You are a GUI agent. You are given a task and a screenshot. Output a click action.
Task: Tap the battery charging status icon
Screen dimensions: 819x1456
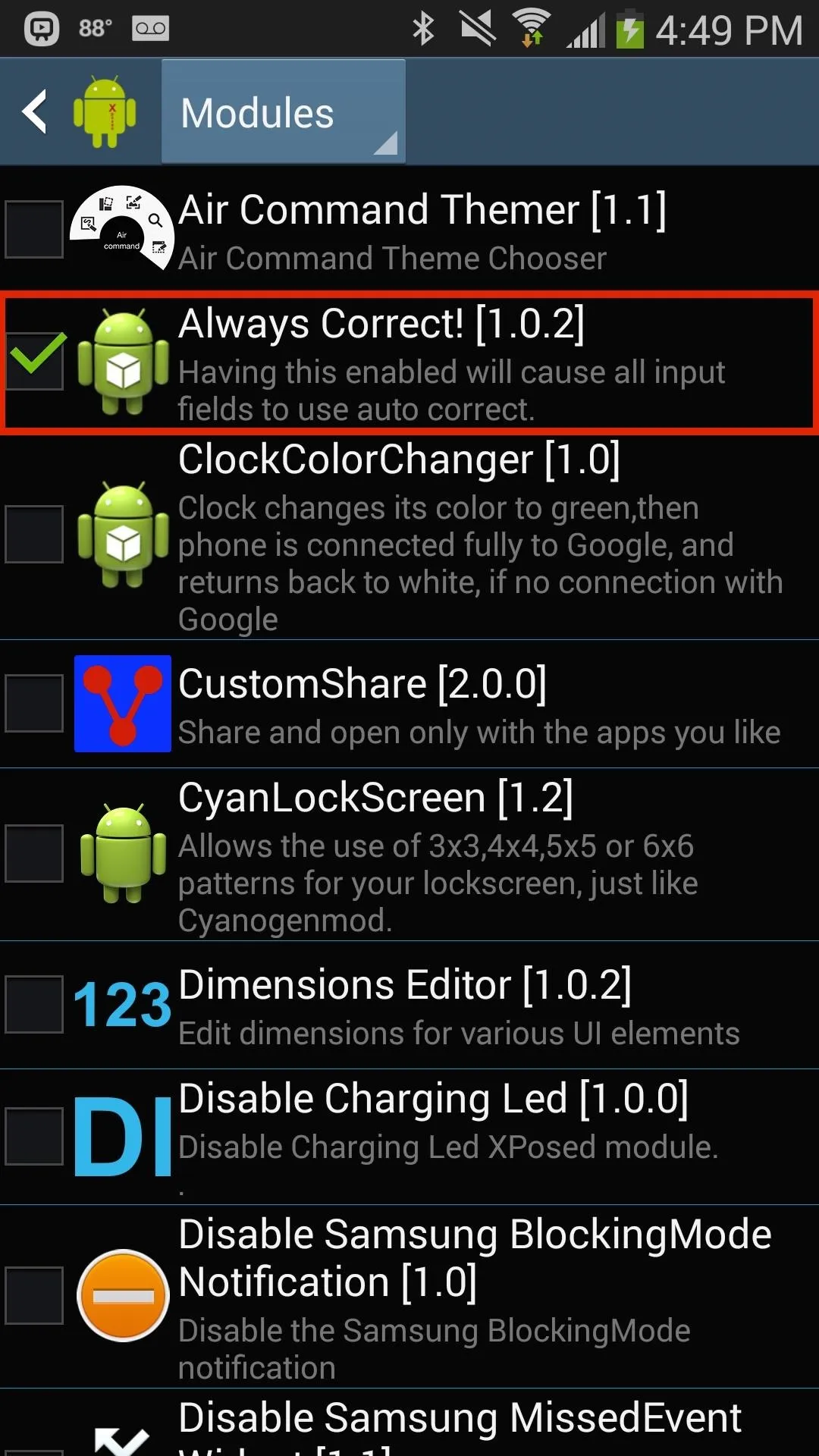(x=629, y=29)
